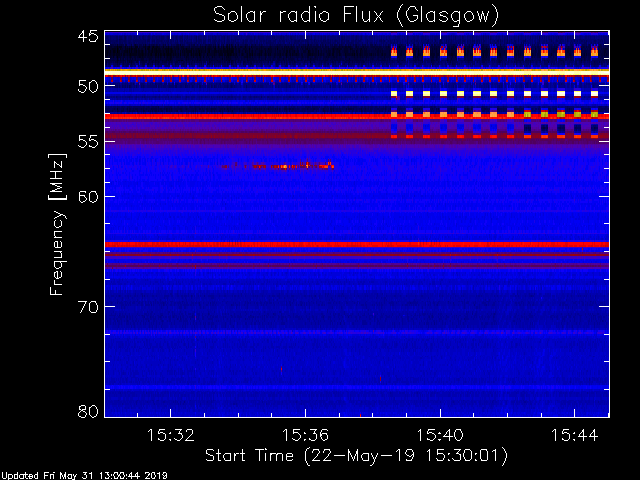This screenshot has width=640, height=480.
Task: Click the '15:40' time tick label
Action: 440,435
